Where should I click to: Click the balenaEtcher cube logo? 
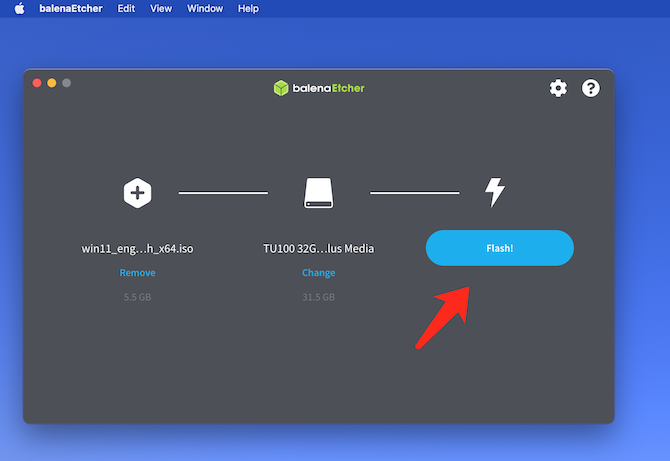click(281, 88)
